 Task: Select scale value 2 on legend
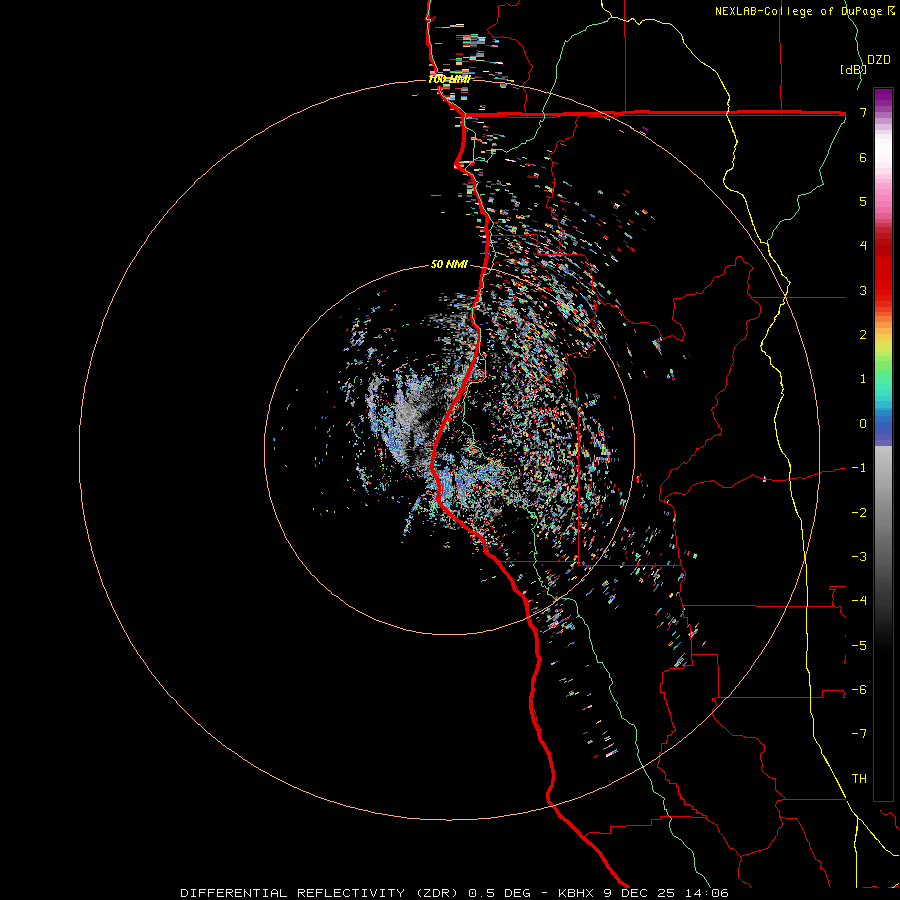tap(863, 335)
